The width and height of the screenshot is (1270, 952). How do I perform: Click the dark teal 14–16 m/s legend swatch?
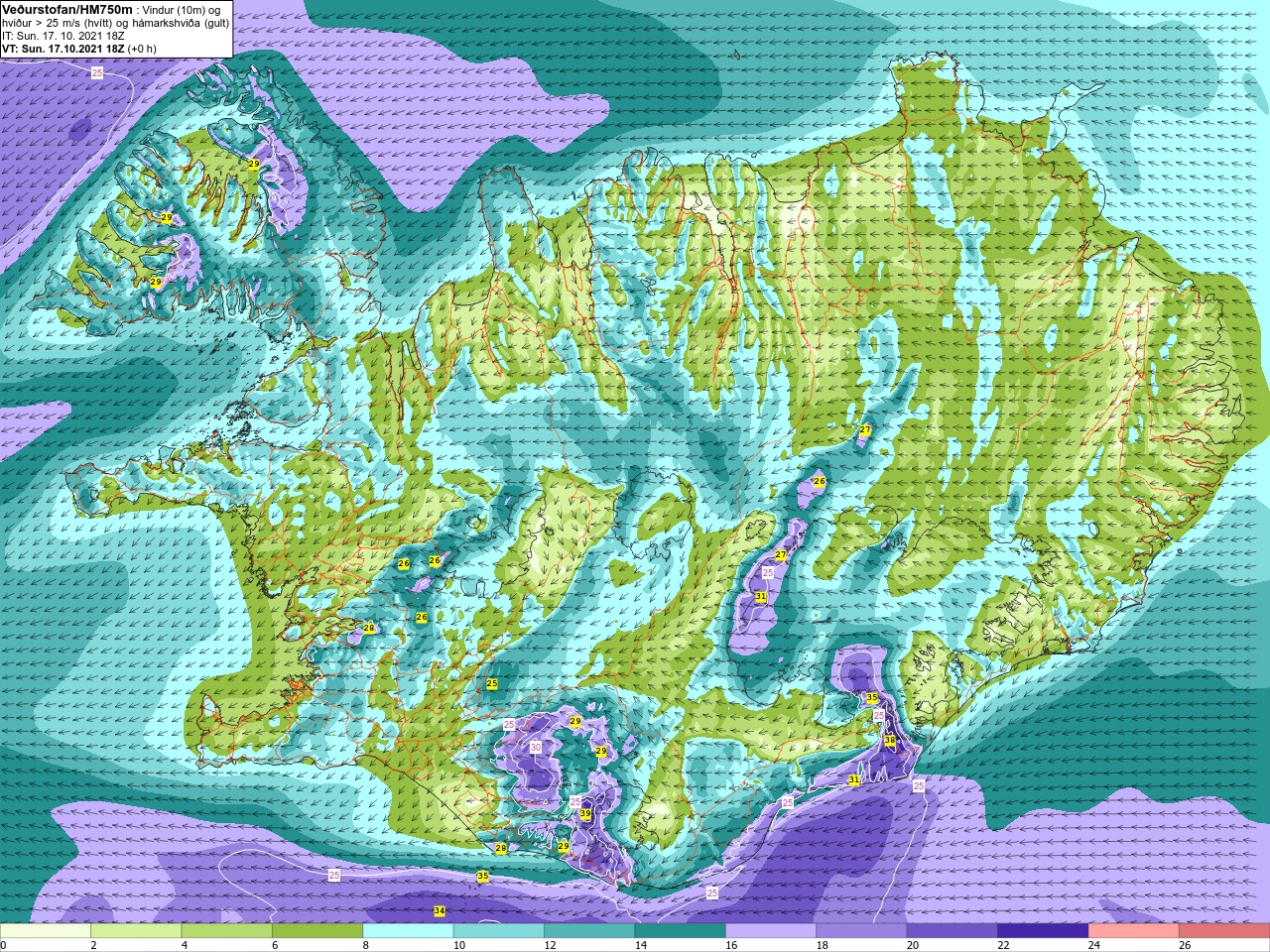[681, 931]
